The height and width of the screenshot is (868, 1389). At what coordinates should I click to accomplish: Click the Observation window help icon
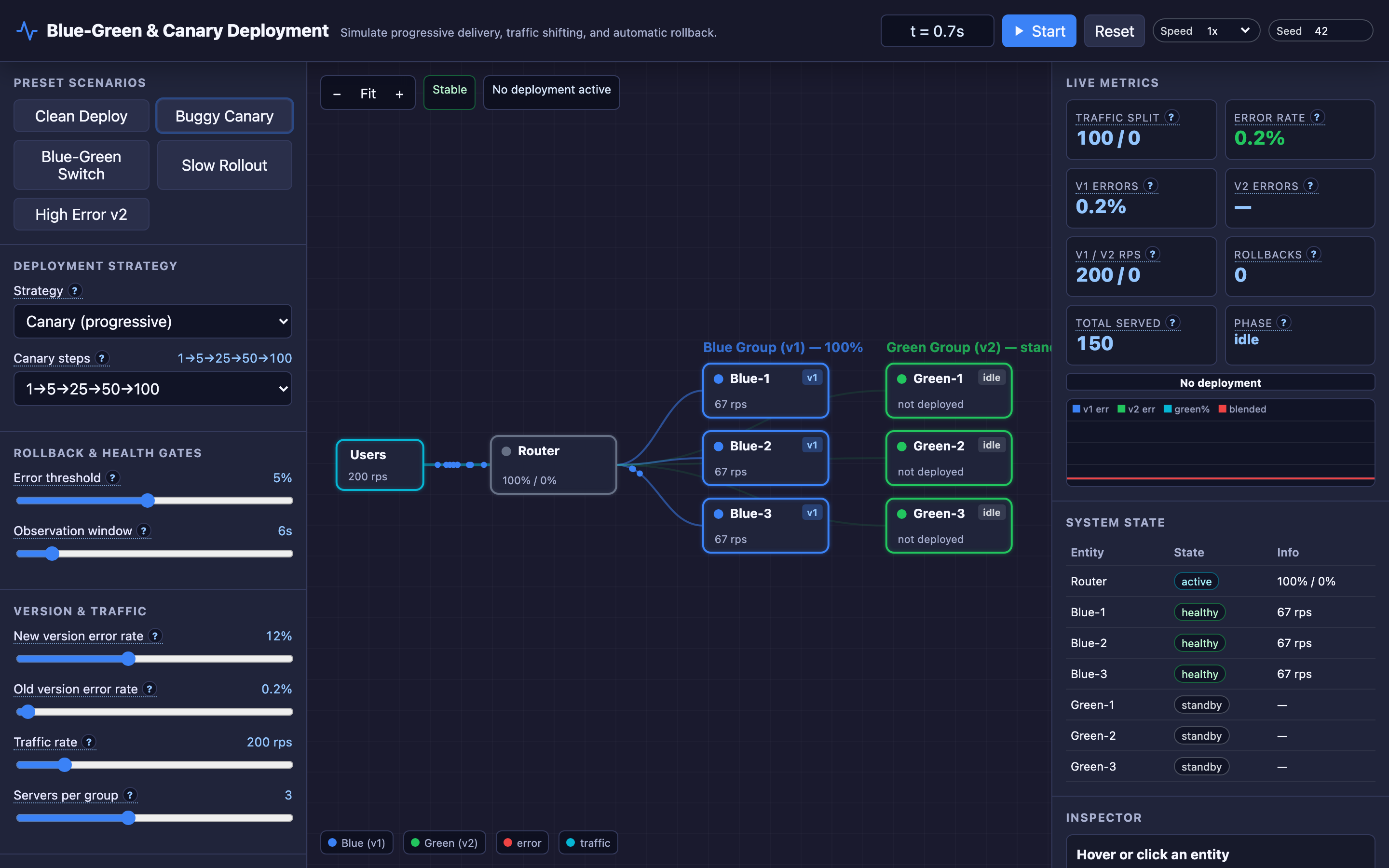144,530
